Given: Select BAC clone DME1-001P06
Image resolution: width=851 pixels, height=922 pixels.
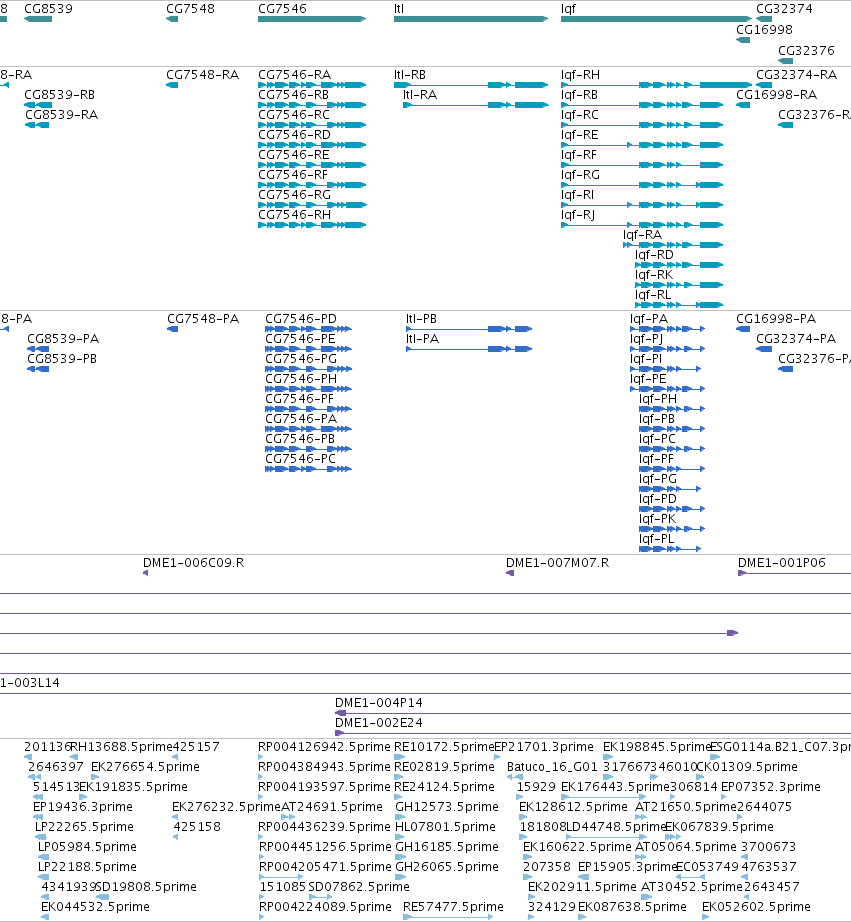Looking at the screenshot, I should [782, 563].
